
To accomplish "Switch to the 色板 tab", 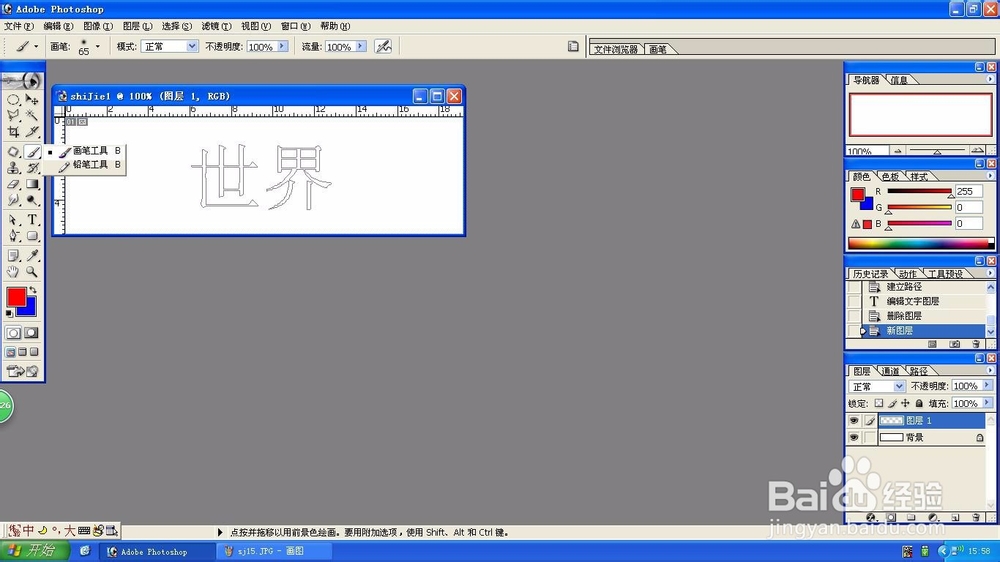I will [890, 177].
